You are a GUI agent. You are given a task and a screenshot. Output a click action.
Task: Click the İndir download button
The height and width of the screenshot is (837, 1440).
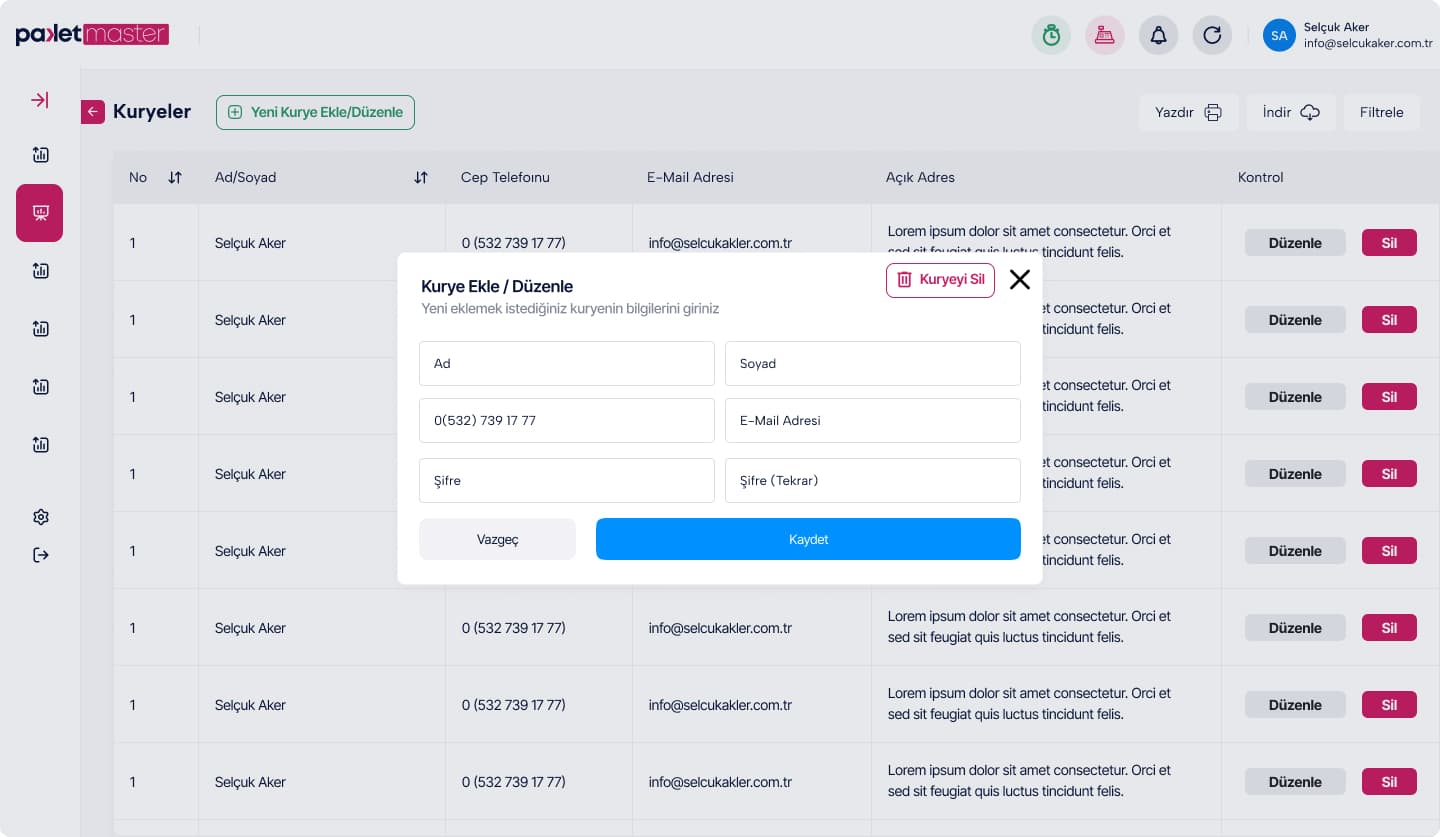[1291, 112]
